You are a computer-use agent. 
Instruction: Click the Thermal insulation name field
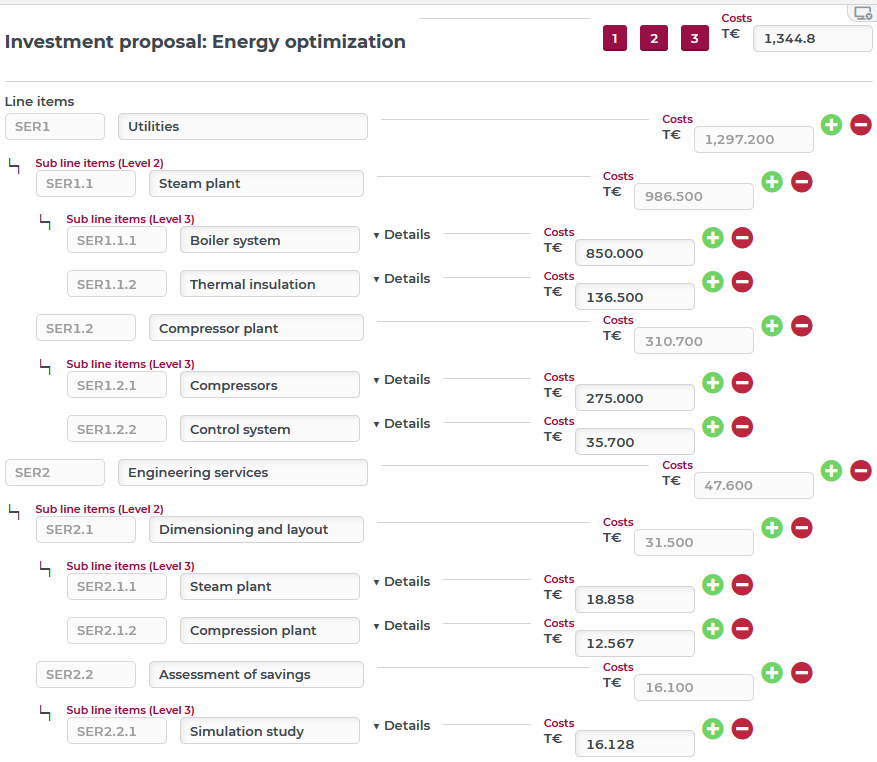click(270, 284)
